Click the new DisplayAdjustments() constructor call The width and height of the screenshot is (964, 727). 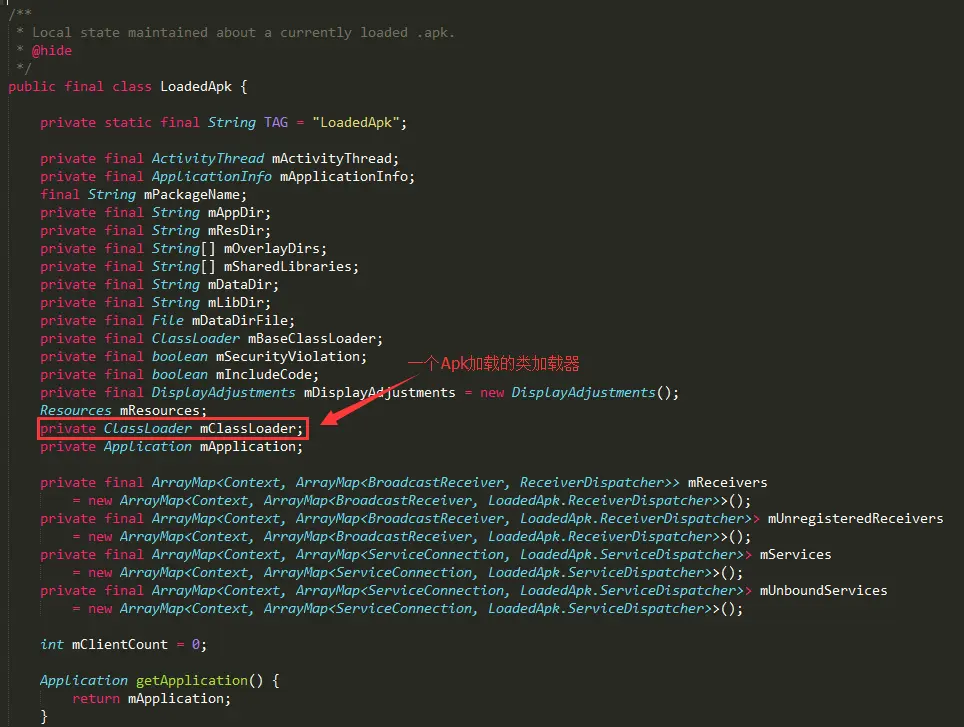click(x=579, y=392)
